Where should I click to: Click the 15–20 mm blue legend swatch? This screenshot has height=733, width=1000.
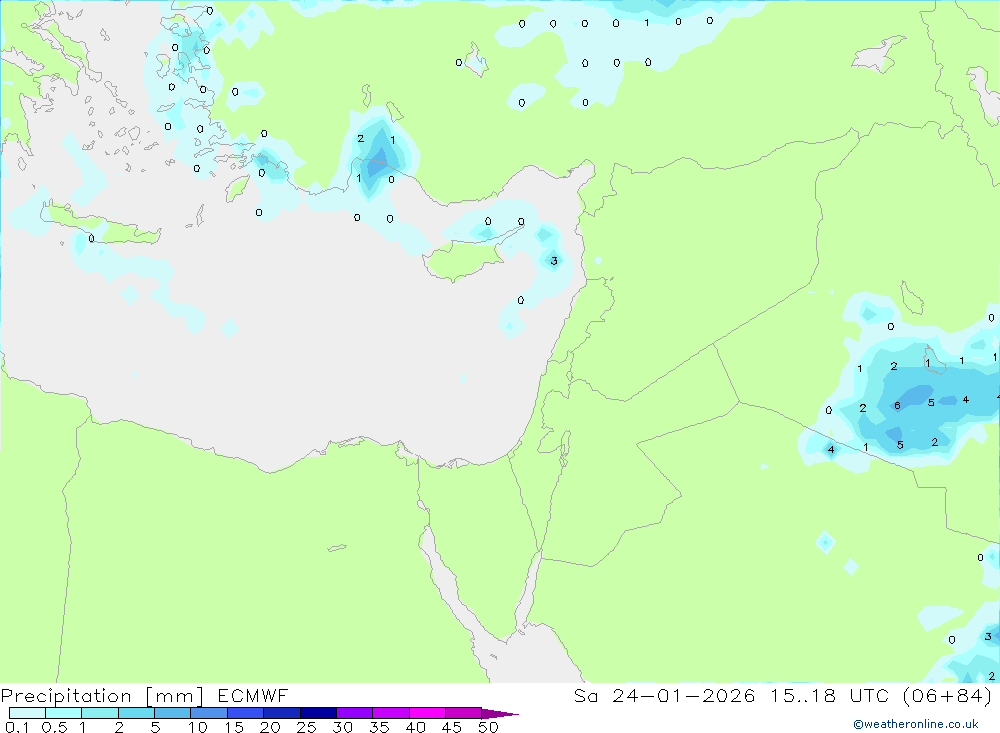245,713
